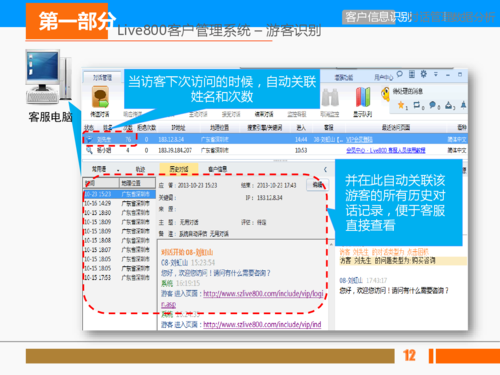Screen dimensions: 500x375
Task: Click the transfer arrows counter icon
Action: [x=417, y=105]
